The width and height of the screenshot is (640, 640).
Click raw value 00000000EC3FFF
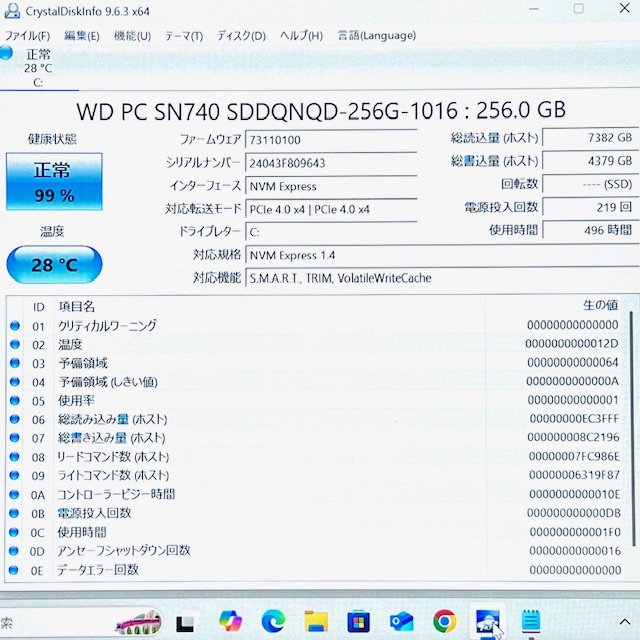pos(574,419)
